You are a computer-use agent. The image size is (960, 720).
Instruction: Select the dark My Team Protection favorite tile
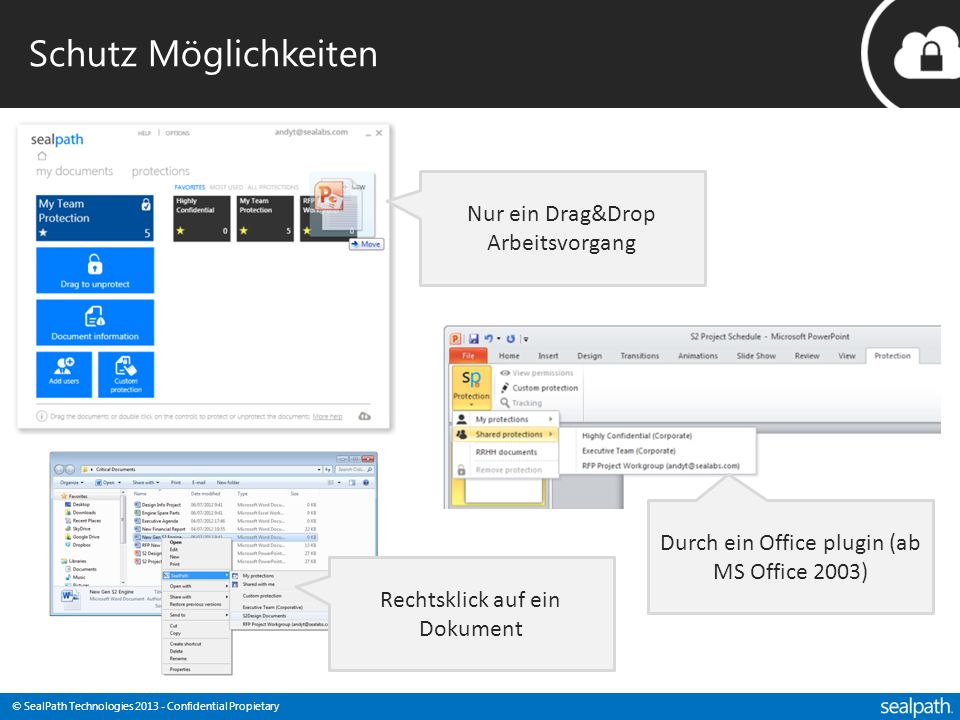click(265, 219)
